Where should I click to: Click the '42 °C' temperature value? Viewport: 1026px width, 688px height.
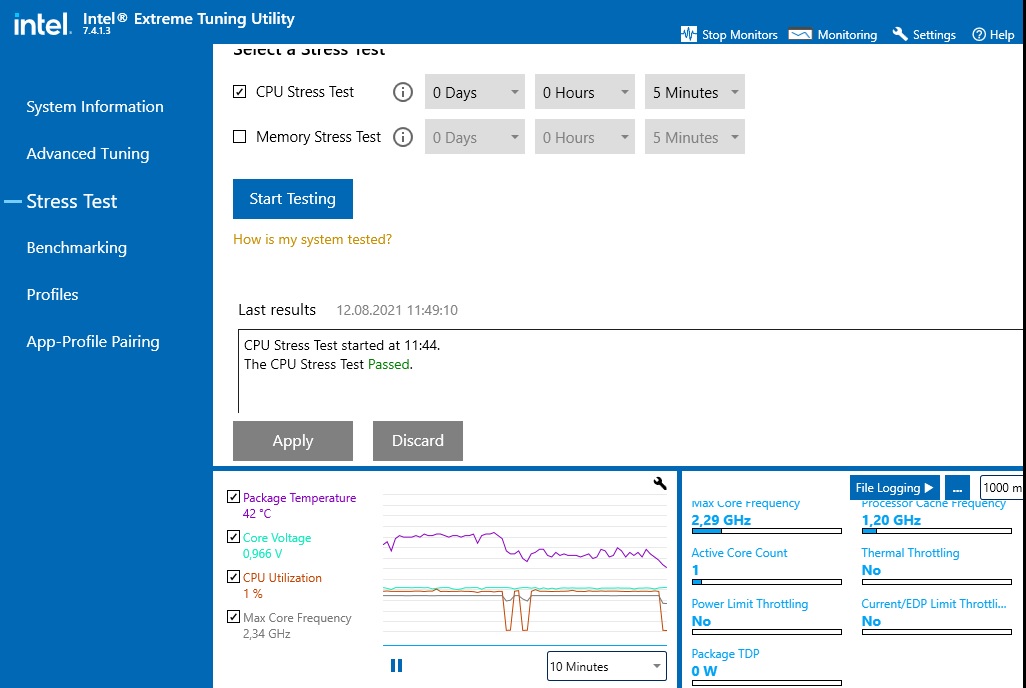pyautogui.click(x=256, y=514)
